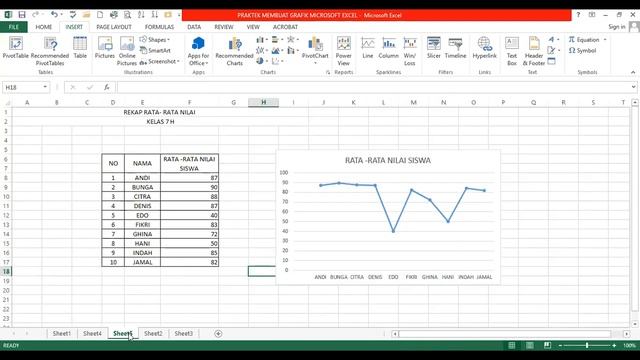
Task: Insert a Hyperlink
Action: point(484,48)
